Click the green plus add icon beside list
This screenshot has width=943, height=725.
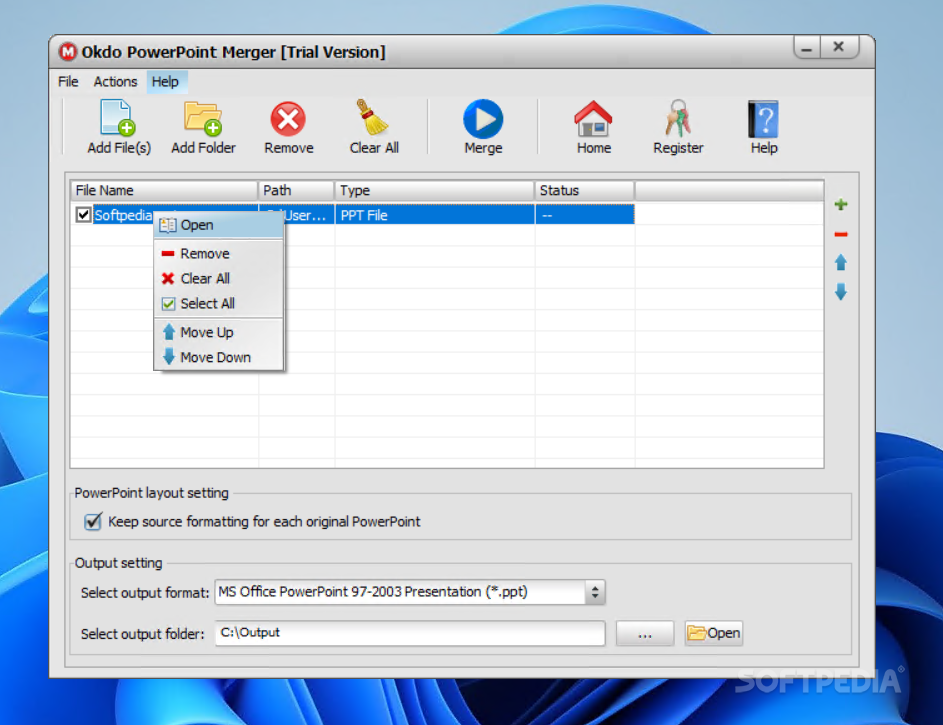pos(841,205)
